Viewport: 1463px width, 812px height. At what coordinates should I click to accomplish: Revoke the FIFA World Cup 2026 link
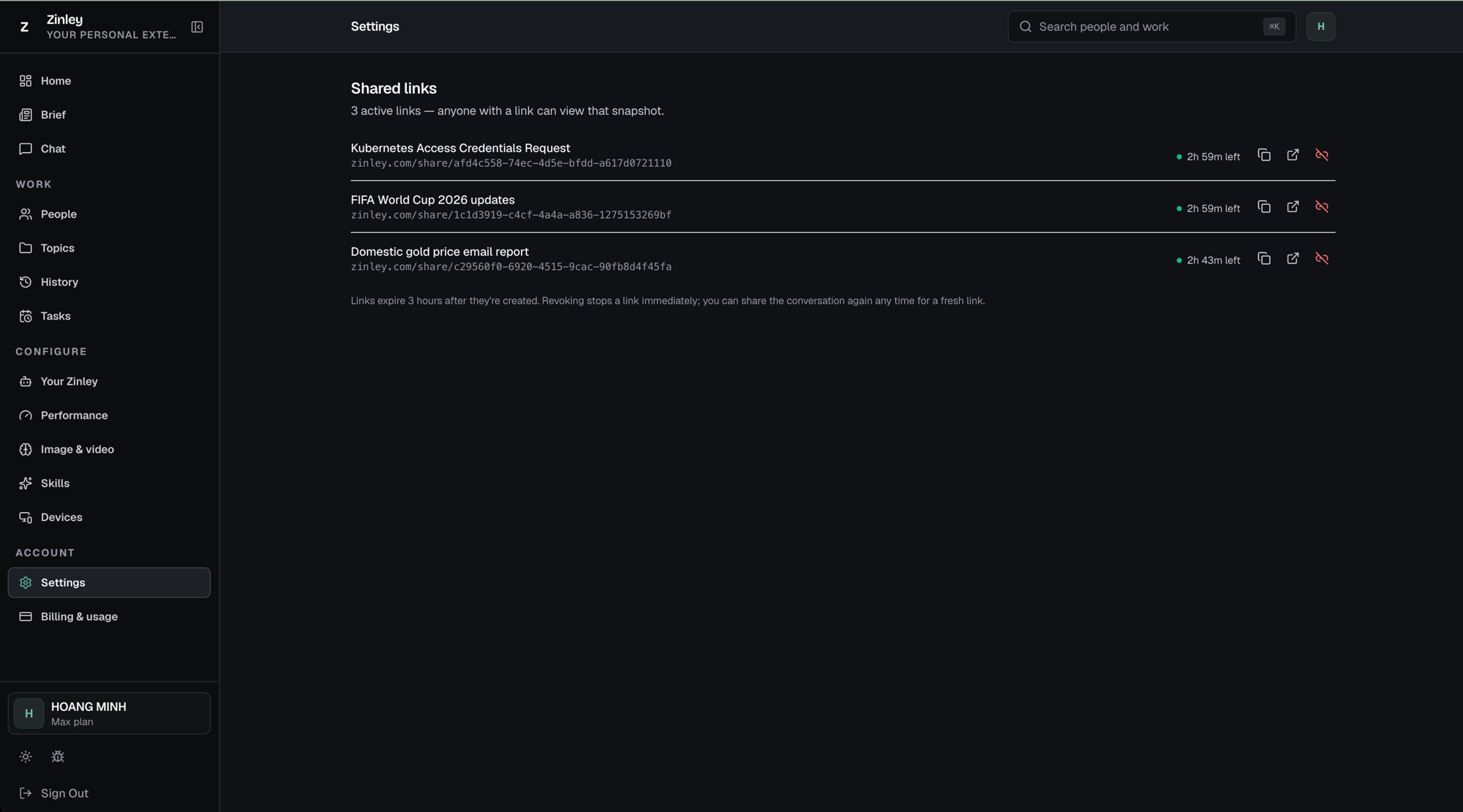pyautogui.click(x=1322, y=207)
